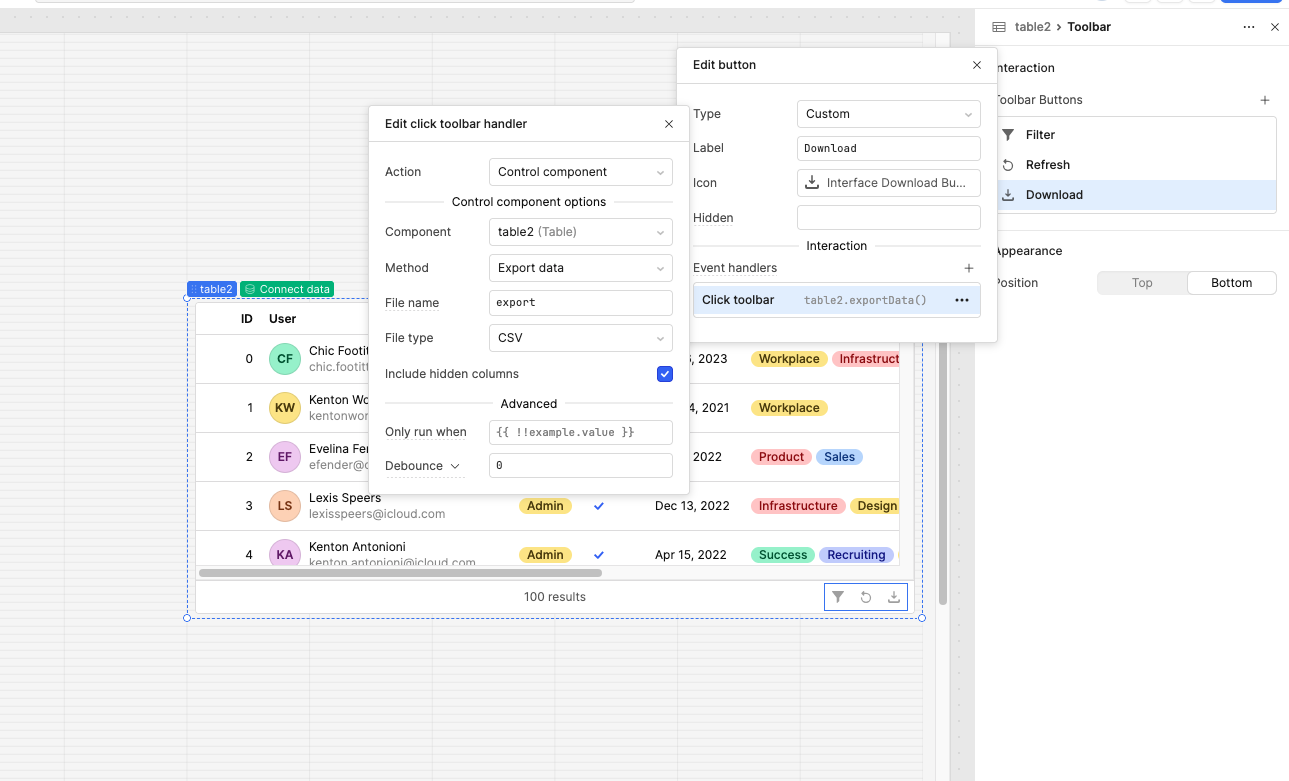The image size is (1289, 781).
Task: Open the Toolbar panel's more options menu
Action: (1248, 27)
